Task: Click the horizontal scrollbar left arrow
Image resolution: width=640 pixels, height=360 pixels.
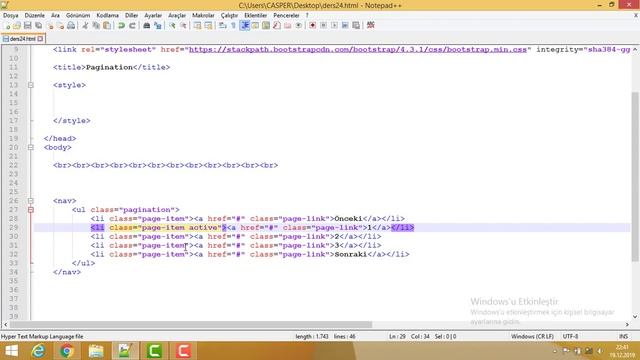Action: click(x=5, y=324)
